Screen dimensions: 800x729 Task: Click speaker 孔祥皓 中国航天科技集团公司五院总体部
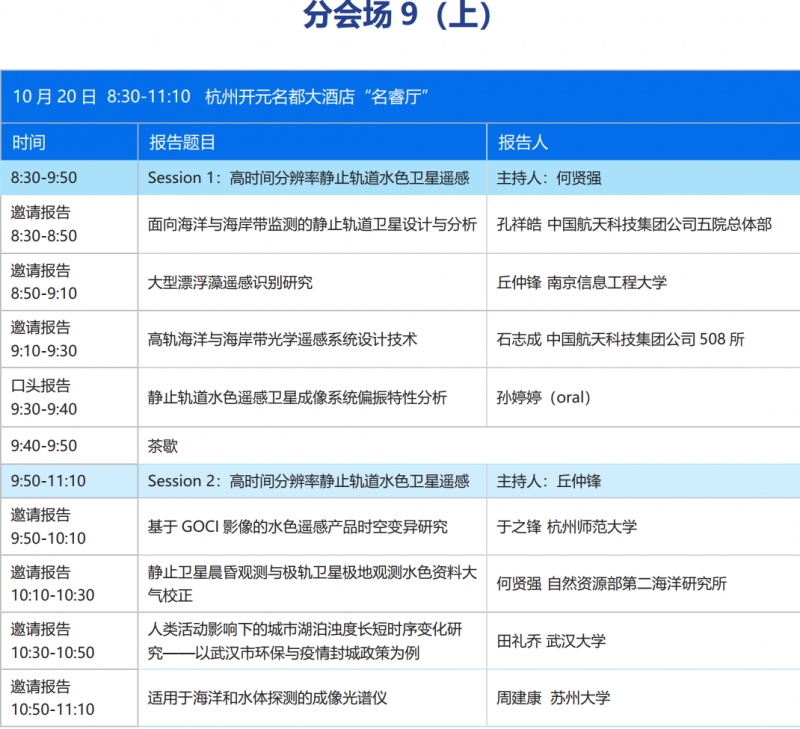tap(634, 224)
